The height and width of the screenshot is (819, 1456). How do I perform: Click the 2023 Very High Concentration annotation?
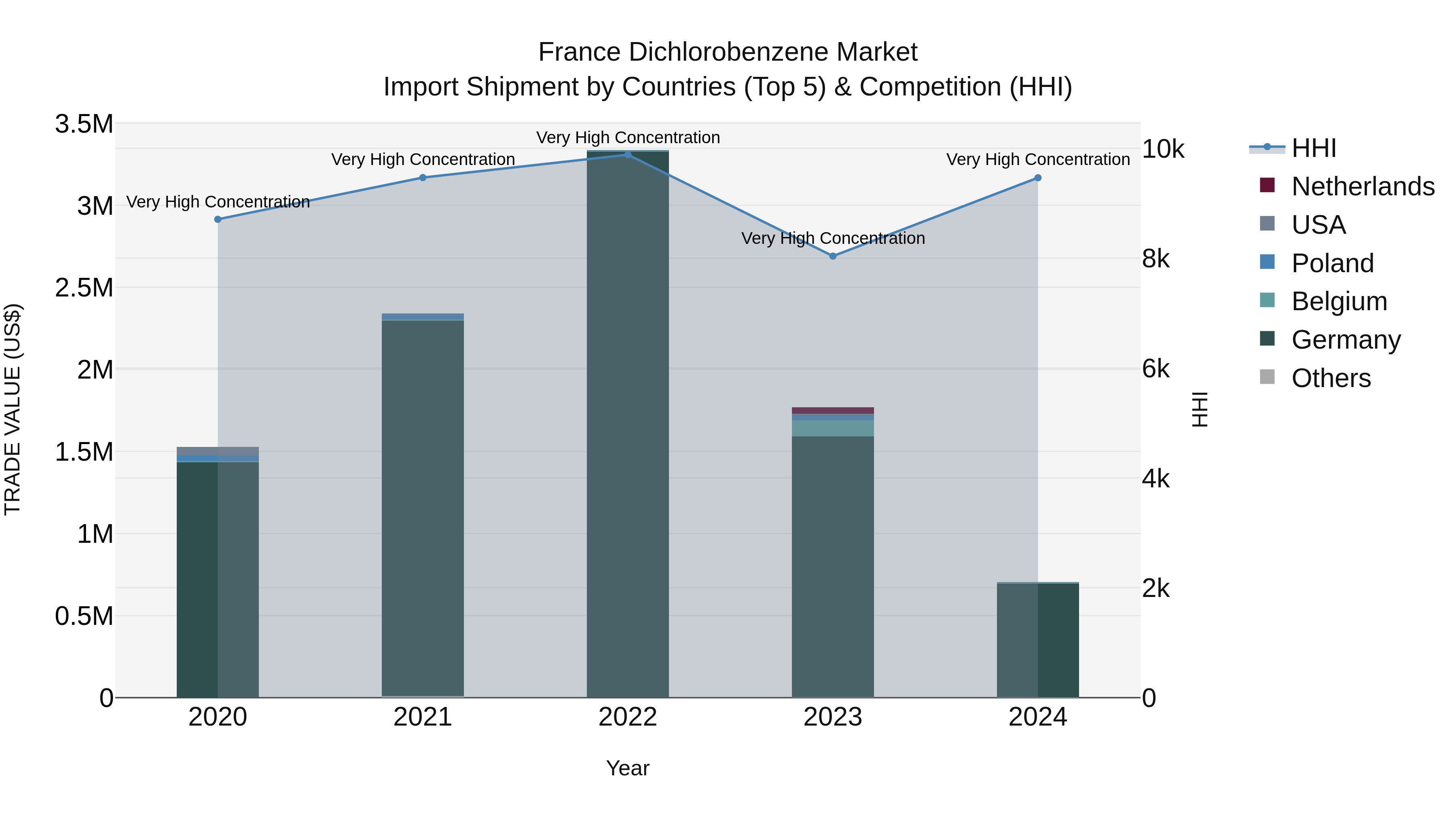pos(833,238)
